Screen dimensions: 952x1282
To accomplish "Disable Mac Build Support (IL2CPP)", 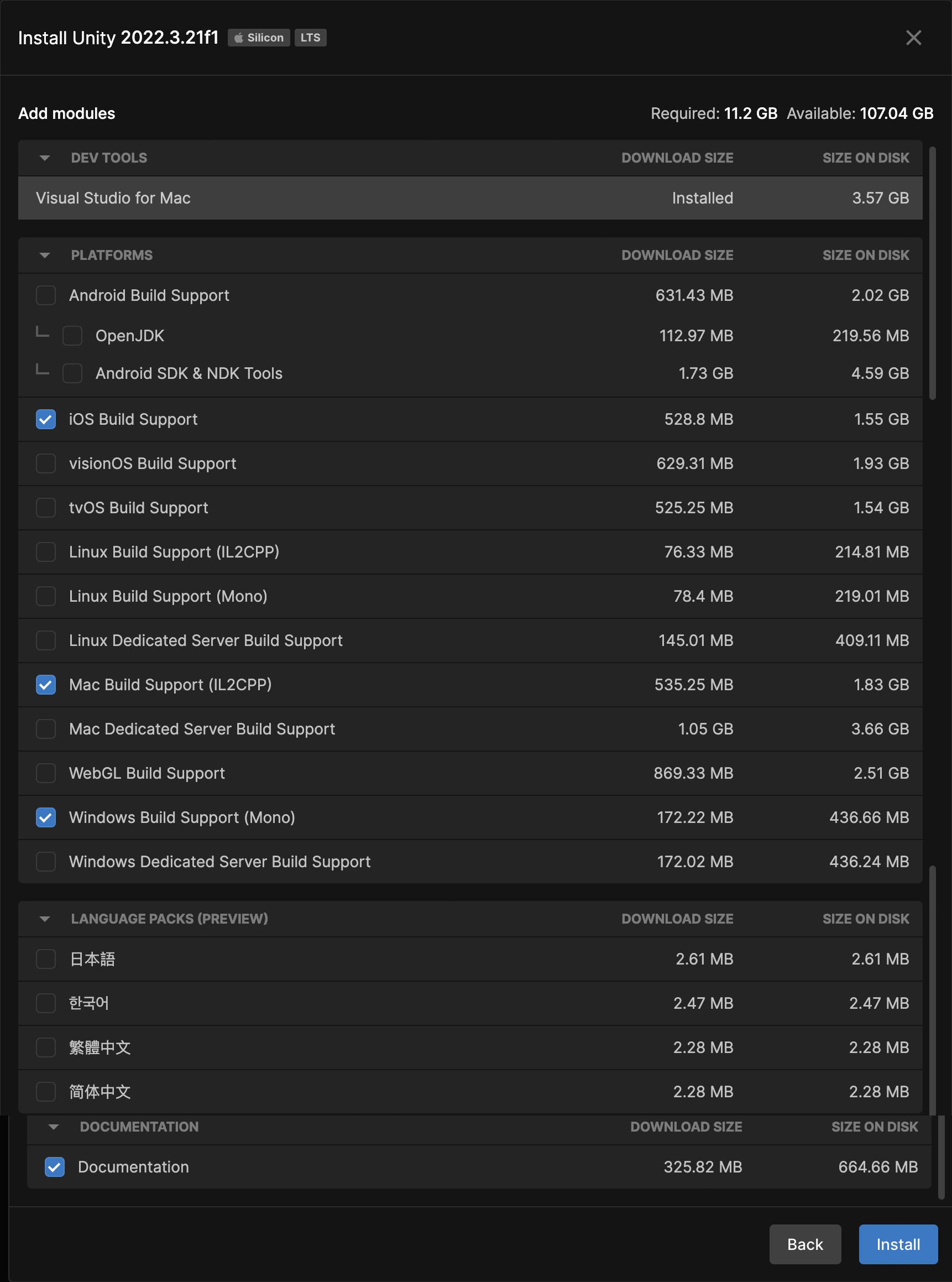I will [46, 685].
